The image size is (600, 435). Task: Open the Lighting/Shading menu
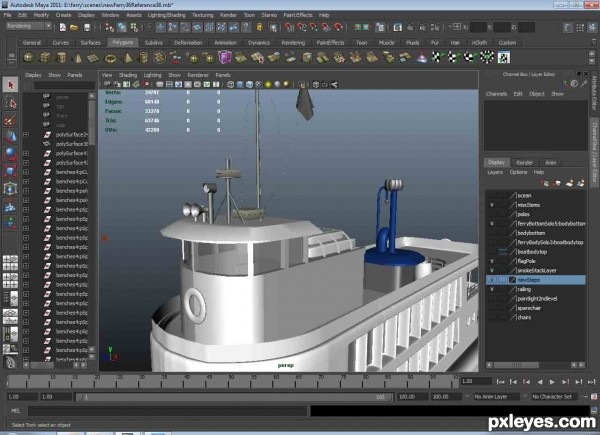[166, 15]
